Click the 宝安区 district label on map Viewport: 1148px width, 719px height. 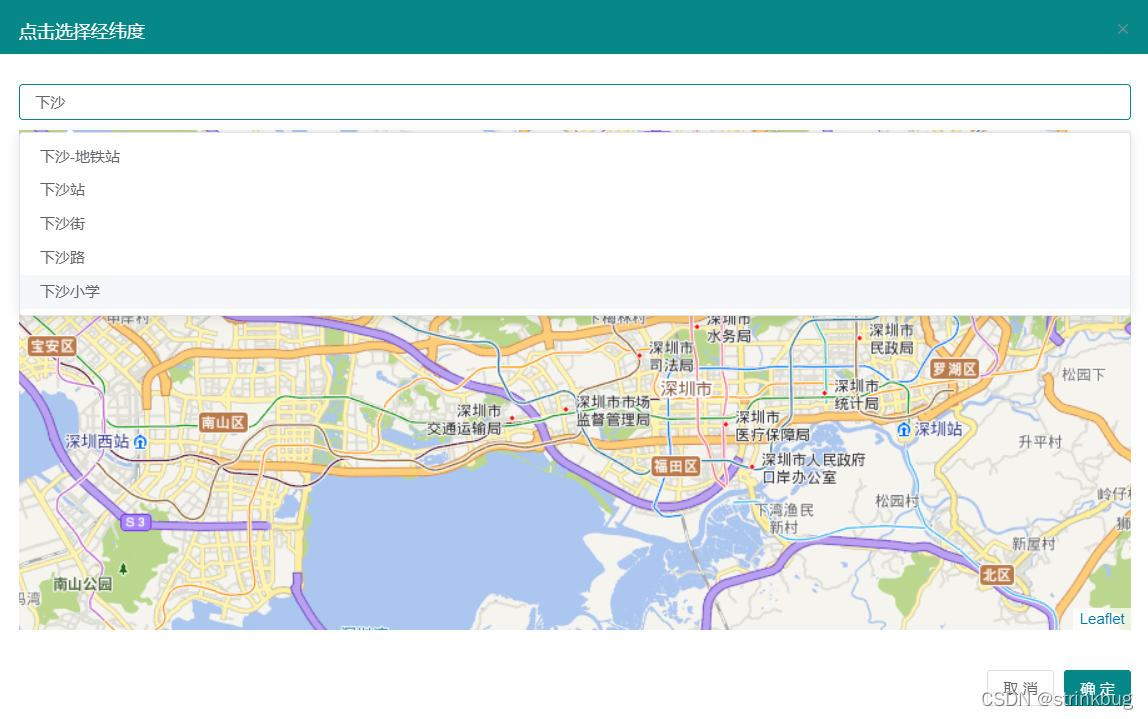(x=52, y=346)
